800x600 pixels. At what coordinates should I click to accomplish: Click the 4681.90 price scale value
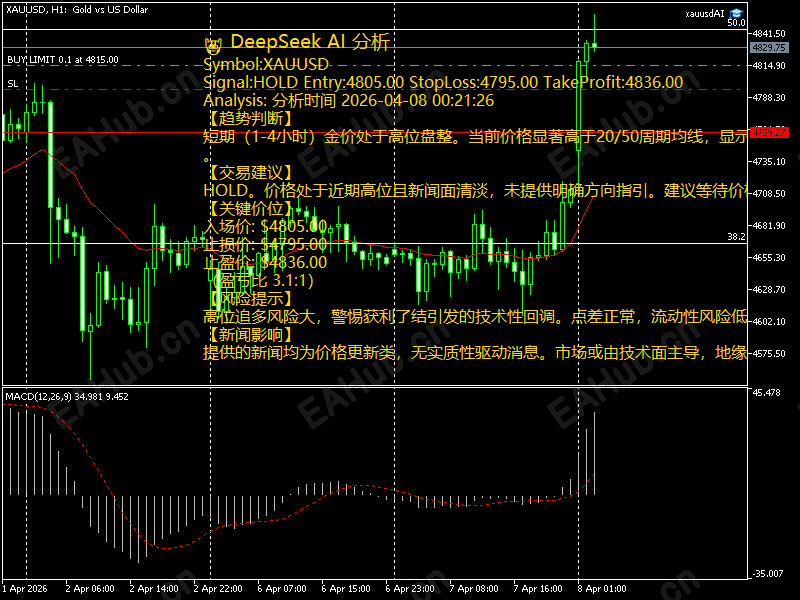(769, 226)
